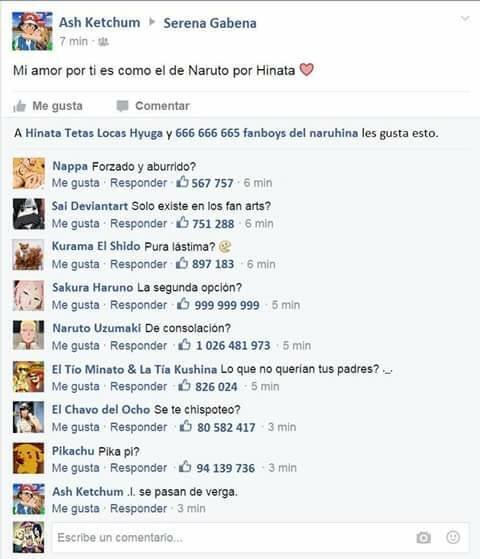Open the post options chevron dropdown
The width and height of the screenshot is (480, 559).
point(465,18)
